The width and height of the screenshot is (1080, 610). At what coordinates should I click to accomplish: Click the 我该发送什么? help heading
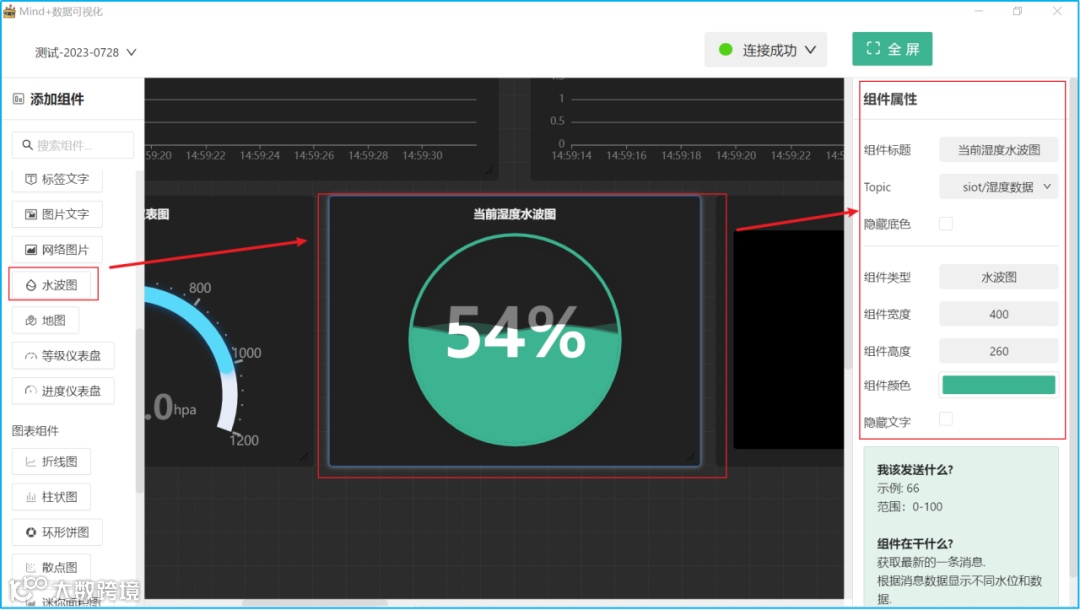[x=915, y=470]
